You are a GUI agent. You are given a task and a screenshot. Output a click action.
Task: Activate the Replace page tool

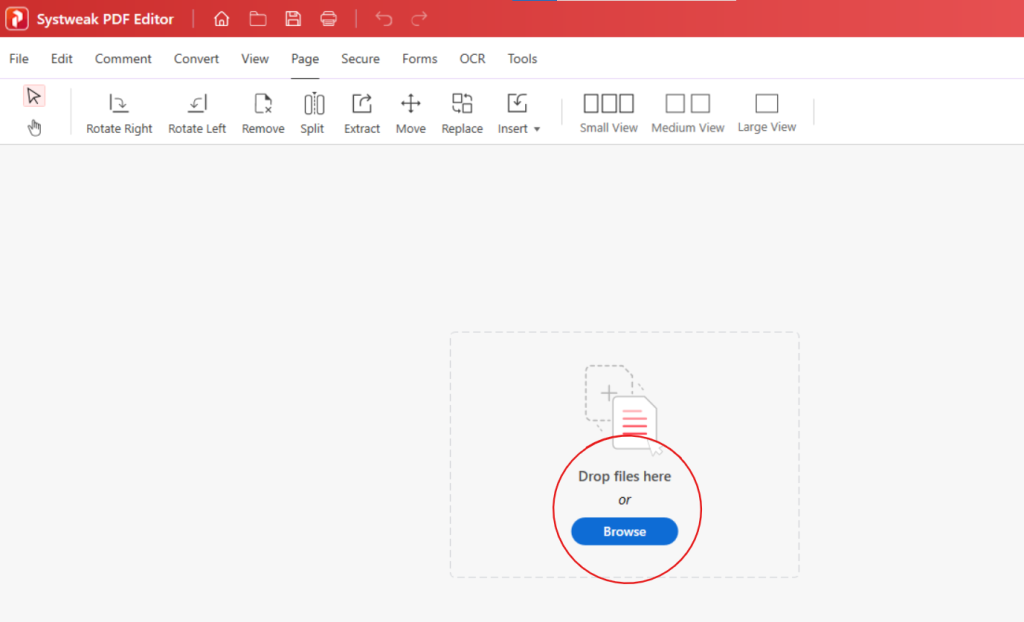coord(461,110)
